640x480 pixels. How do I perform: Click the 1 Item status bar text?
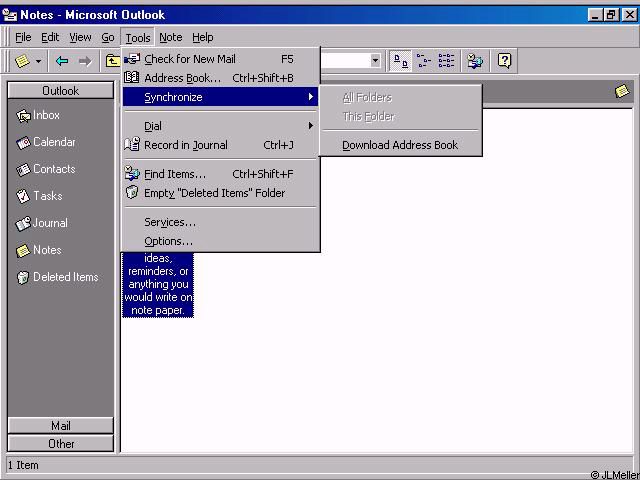(23, 465)
